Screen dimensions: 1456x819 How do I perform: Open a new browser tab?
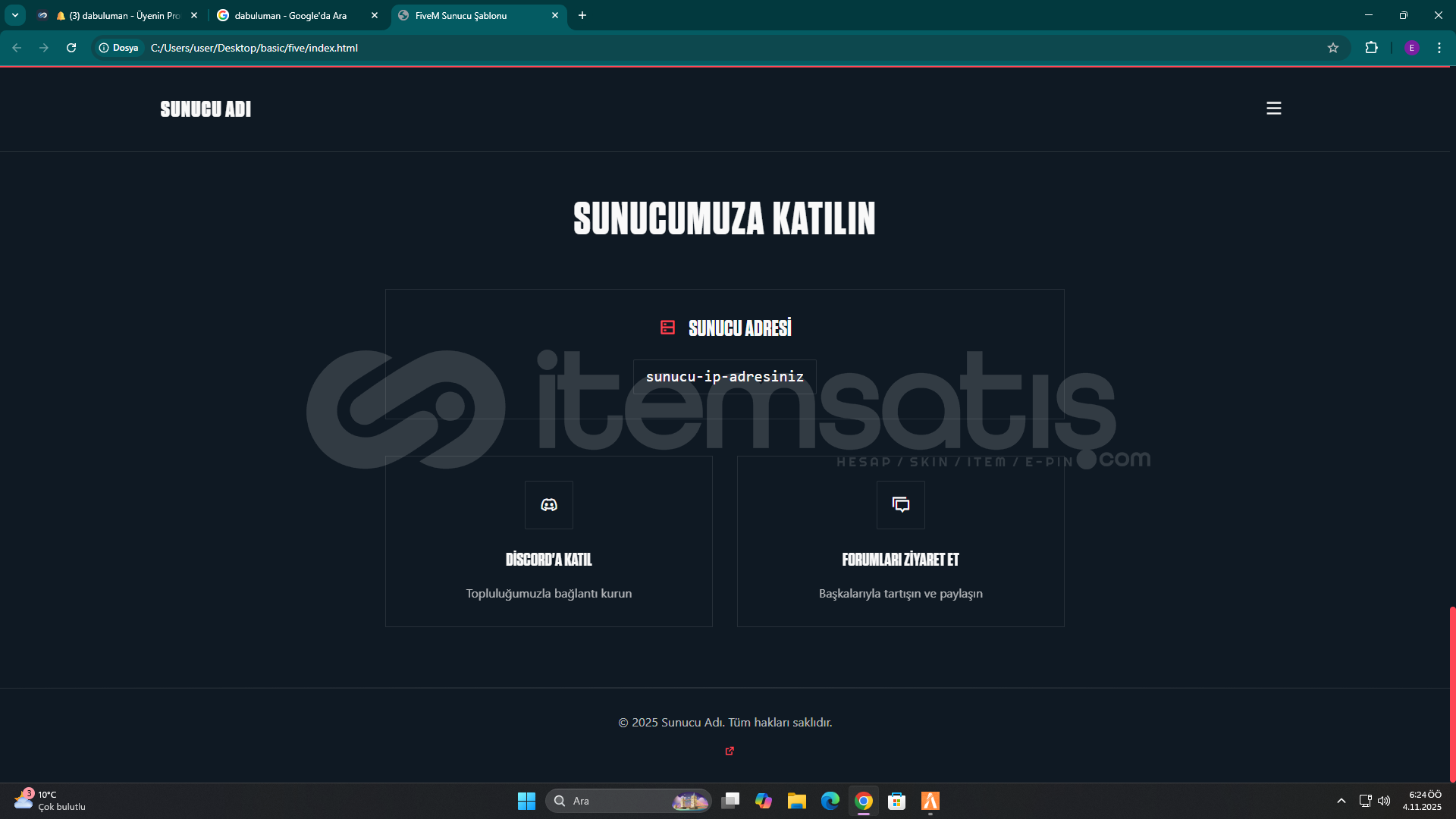coord(582,15)
